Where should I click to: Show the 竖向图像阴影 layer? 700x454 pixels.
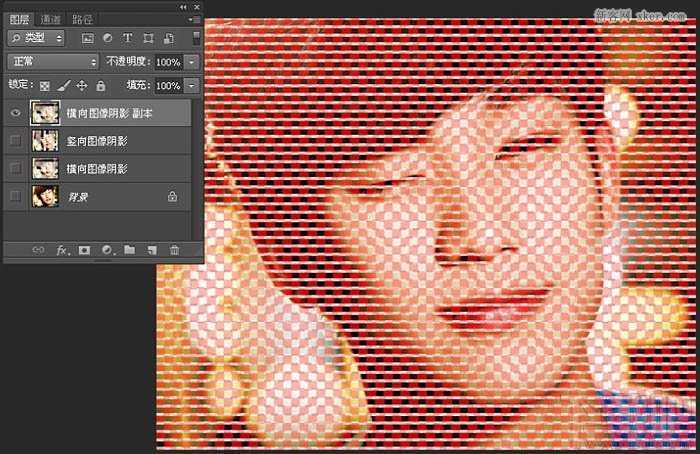16,141
